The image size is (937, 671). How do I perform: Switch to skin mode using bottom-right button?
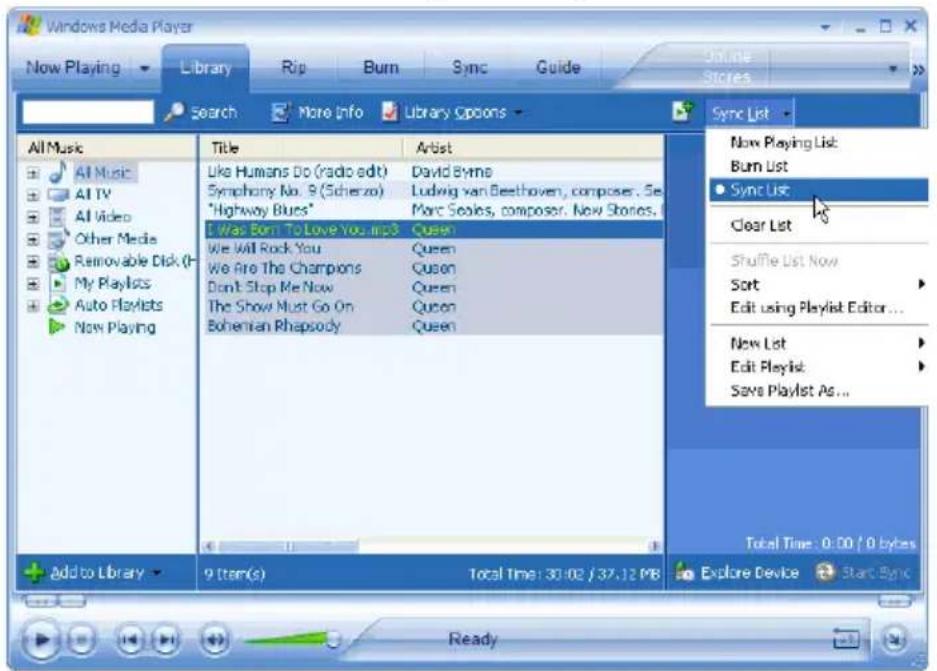coord(895,640)
